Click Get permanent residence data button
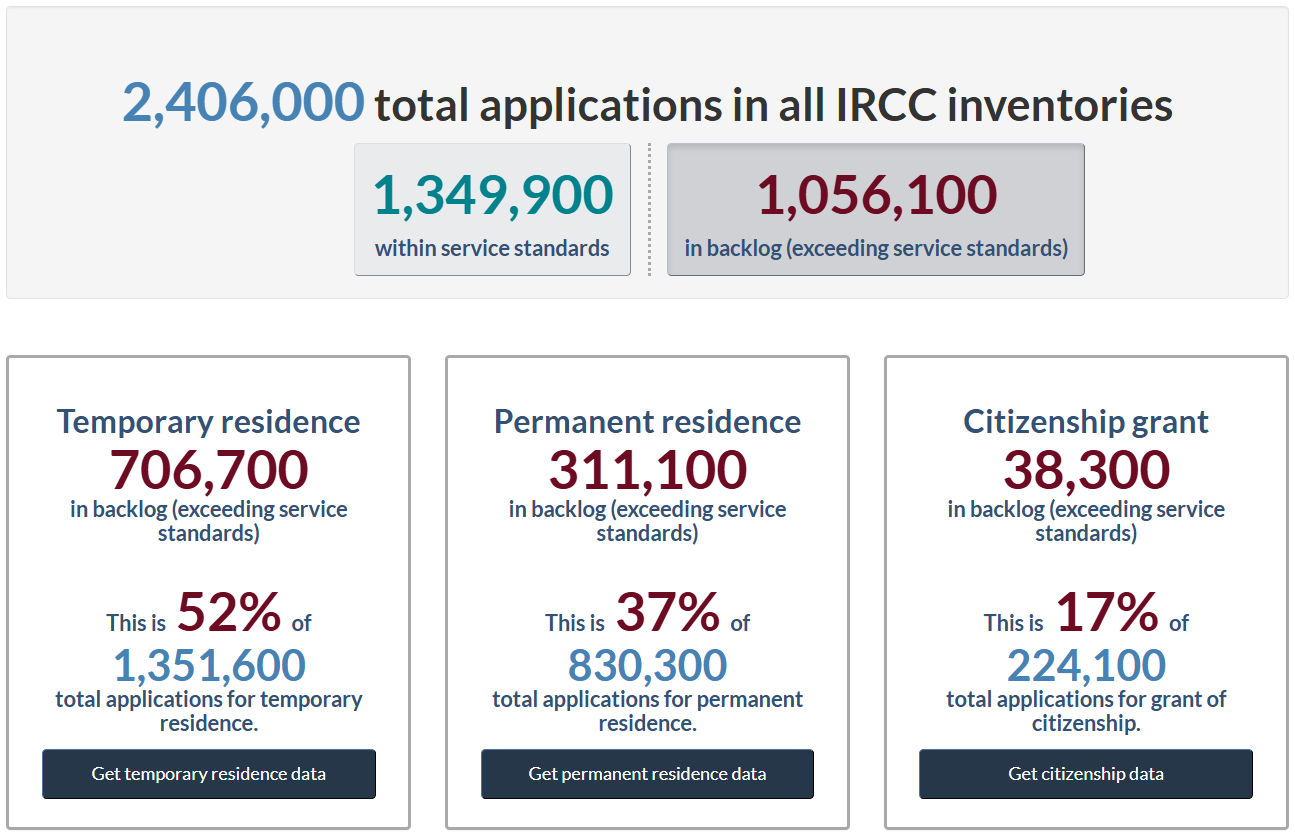Screen dimensions: 1295x834 point(647,774)
